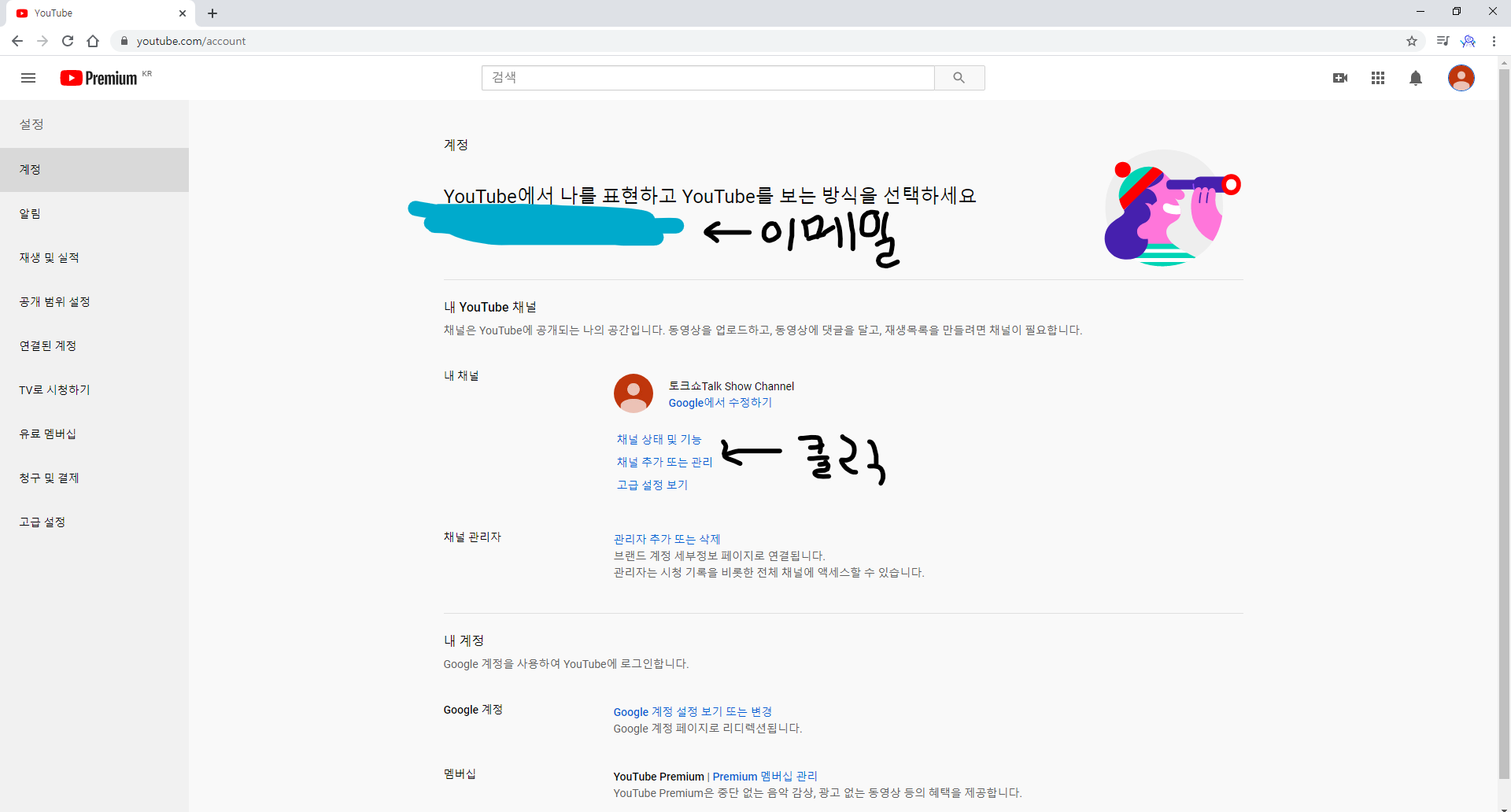The image size is (1511, 812).
Task: Click the Premium 멤버십 관리 link
Action: 765,777
